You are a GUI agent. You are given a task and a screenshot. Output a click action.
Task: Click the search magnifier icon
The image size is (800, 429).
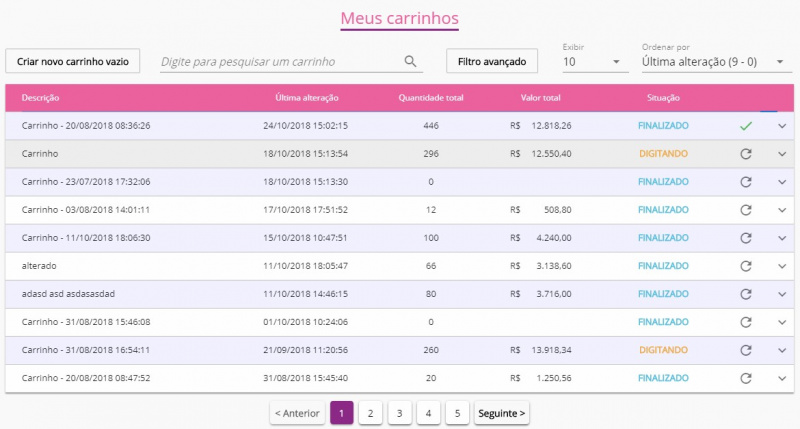tap(410, 62)
